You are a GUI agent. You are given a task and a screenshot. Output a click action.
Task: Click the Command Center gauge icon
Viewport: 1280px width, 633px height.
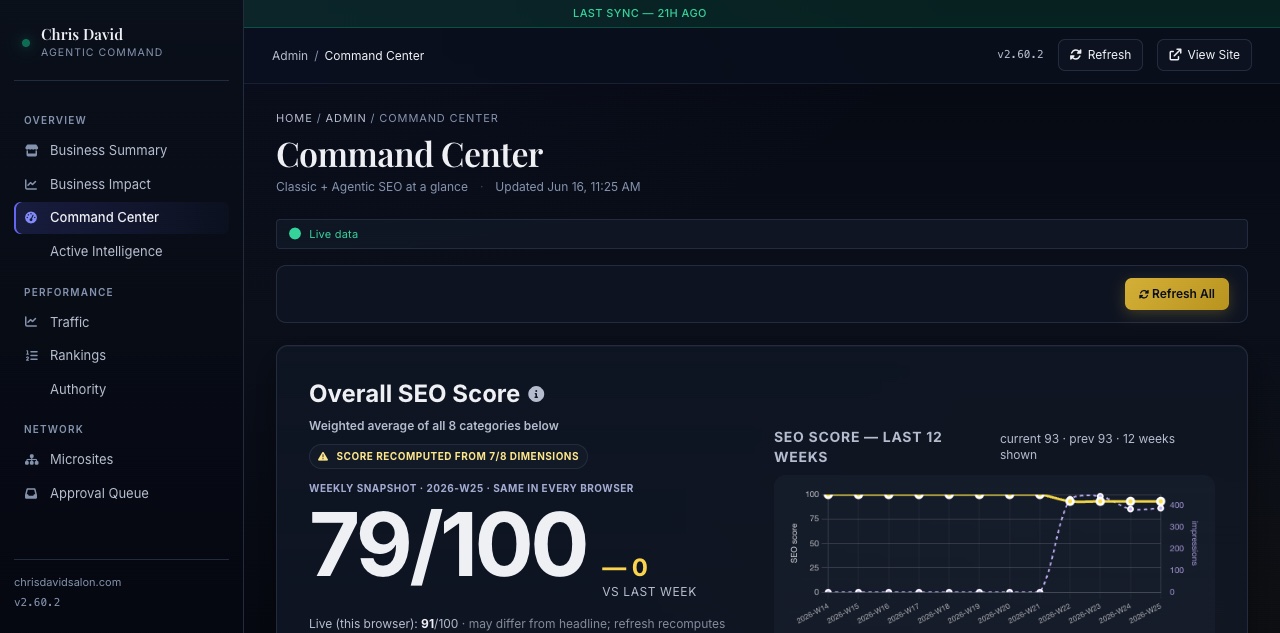(31, 217)
